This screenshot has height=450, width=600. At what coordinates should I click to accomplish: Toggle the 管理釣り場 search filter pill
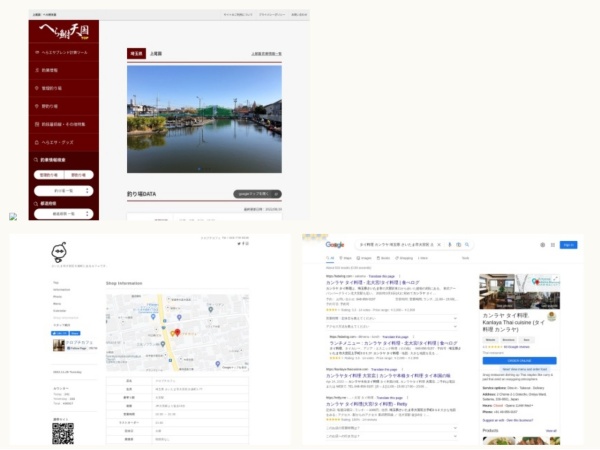(49, 175)
